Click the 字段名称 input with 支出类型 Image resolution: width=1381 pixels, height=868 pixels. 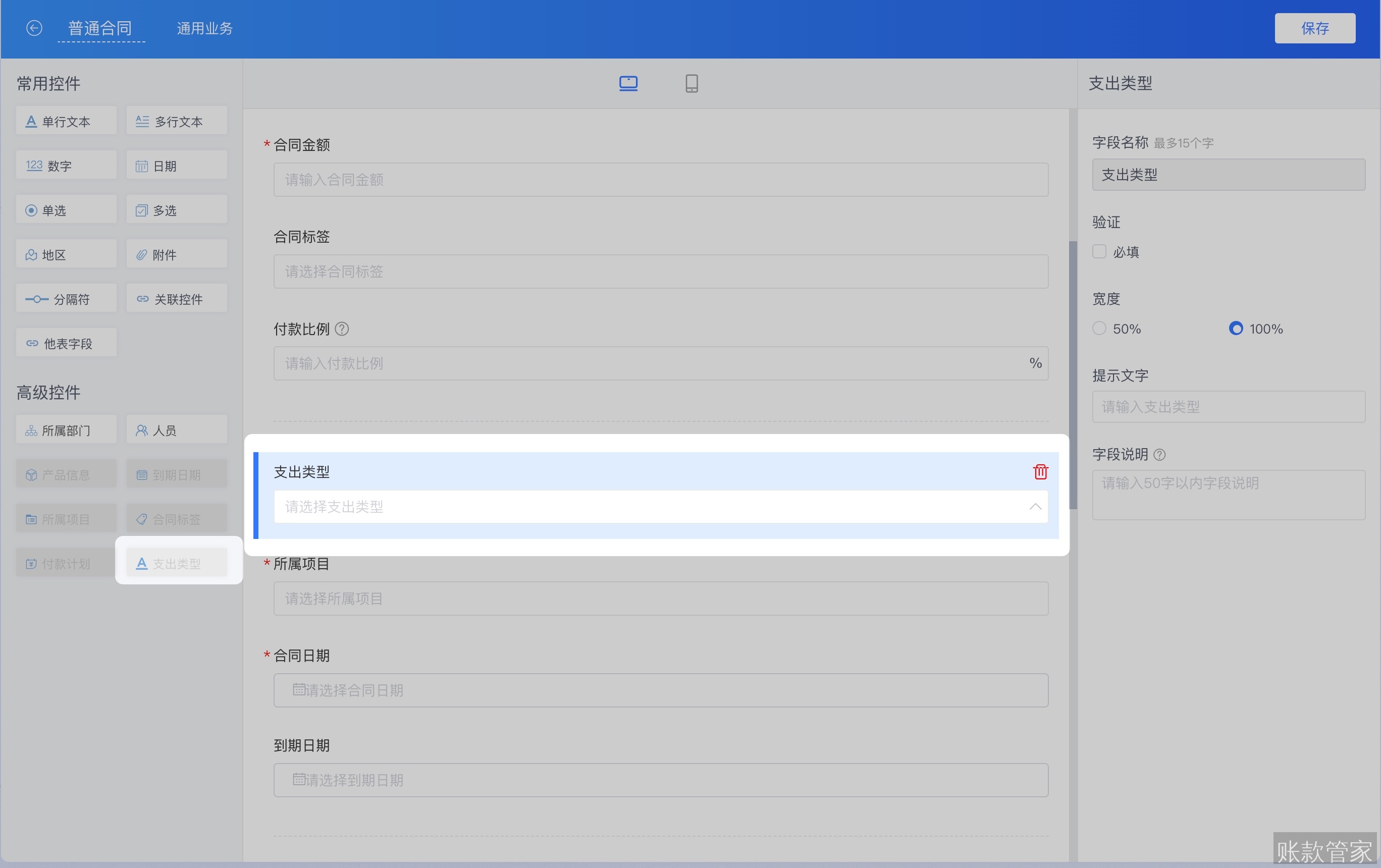[x=1228, y=175]
